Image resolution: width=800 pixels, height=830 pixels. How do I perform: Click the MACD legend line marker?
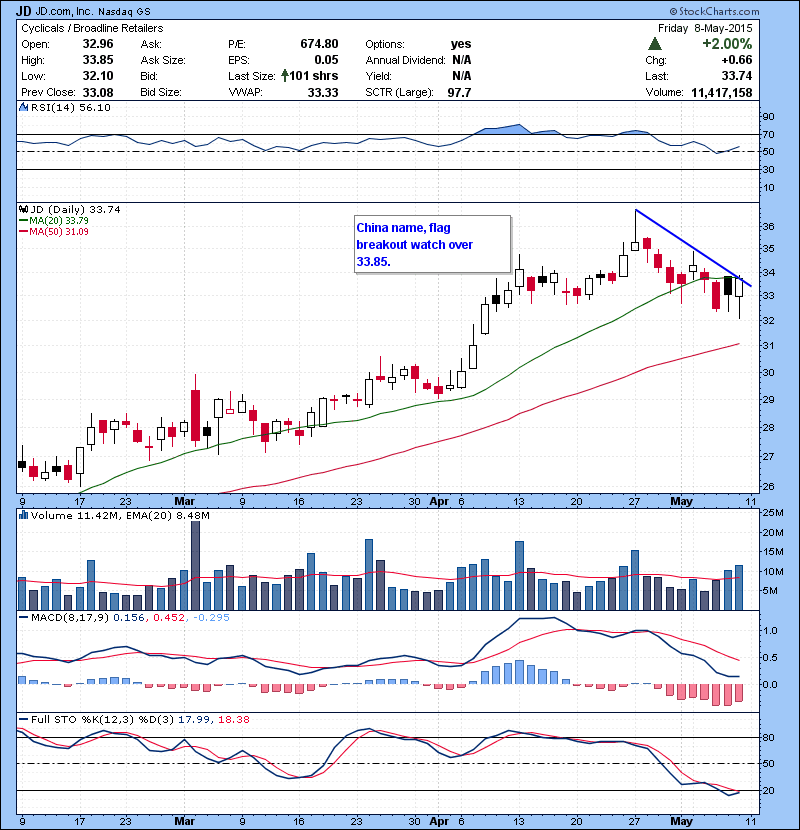[x=24, y=617]
